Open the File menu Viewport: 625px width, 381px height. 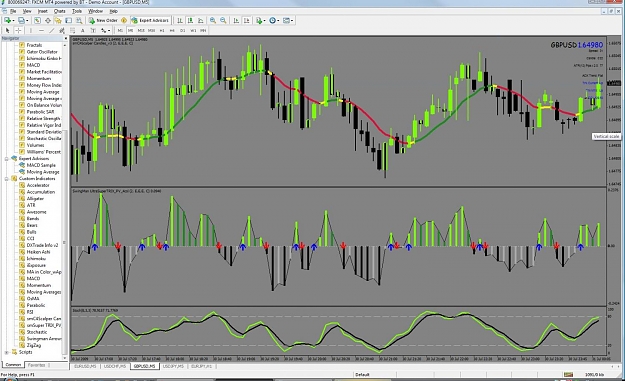13,11
